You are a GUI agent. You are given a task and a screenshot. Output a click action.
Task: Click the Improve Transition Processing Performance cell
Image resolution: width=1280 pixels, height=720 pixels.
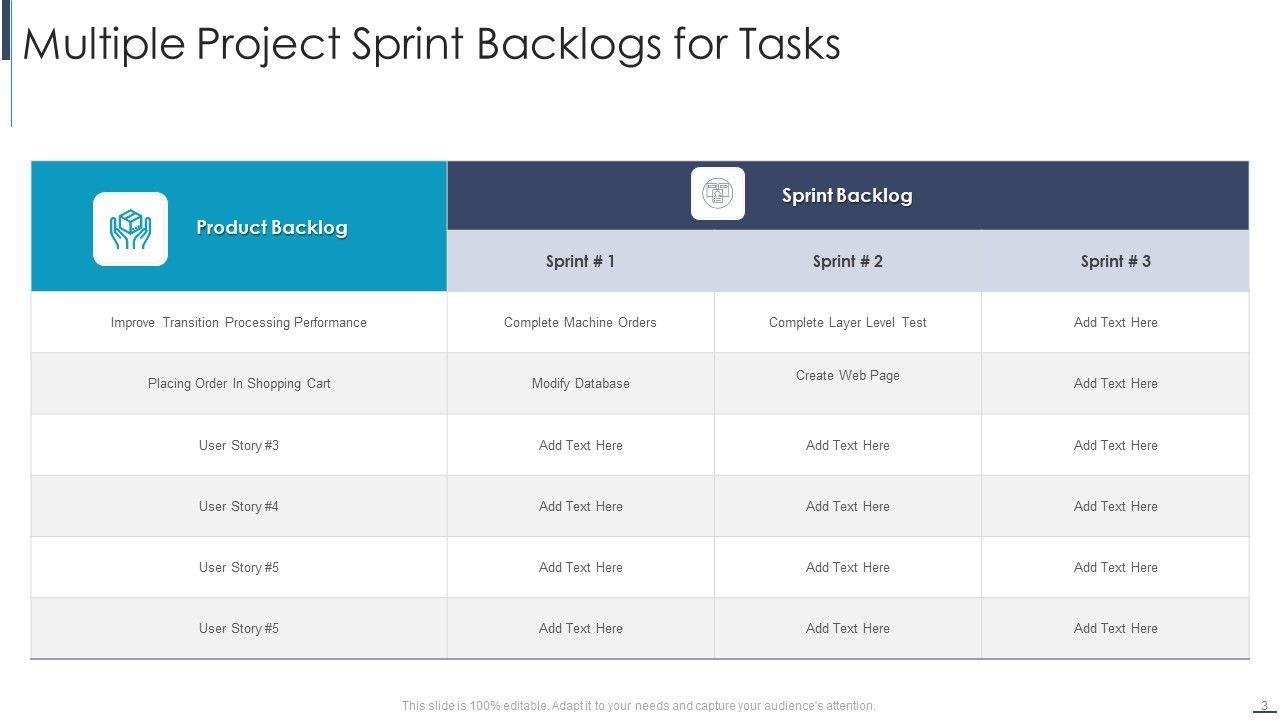click(239, 323)
